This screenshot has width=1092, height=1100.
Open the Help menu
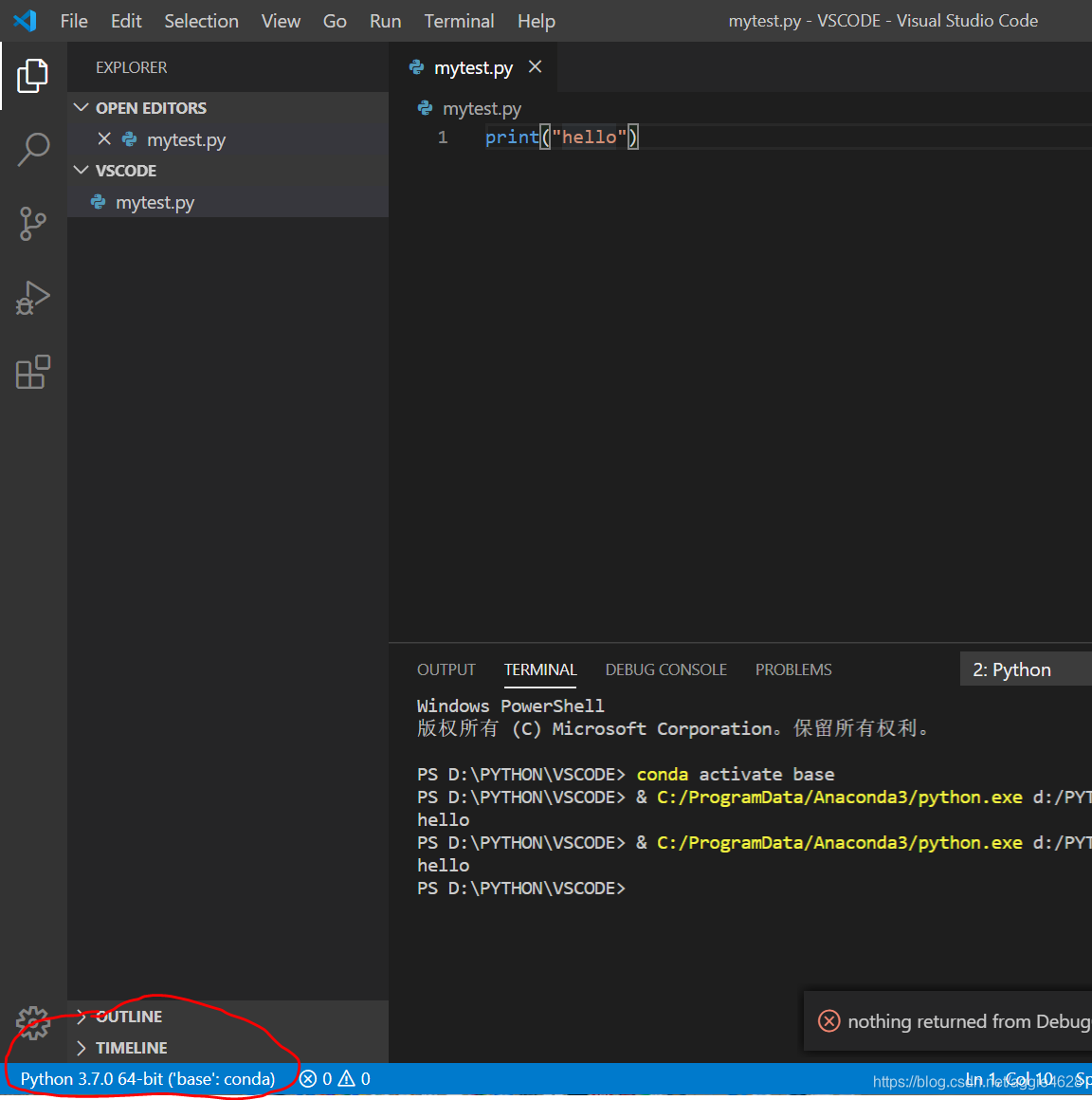pos(536,21)
